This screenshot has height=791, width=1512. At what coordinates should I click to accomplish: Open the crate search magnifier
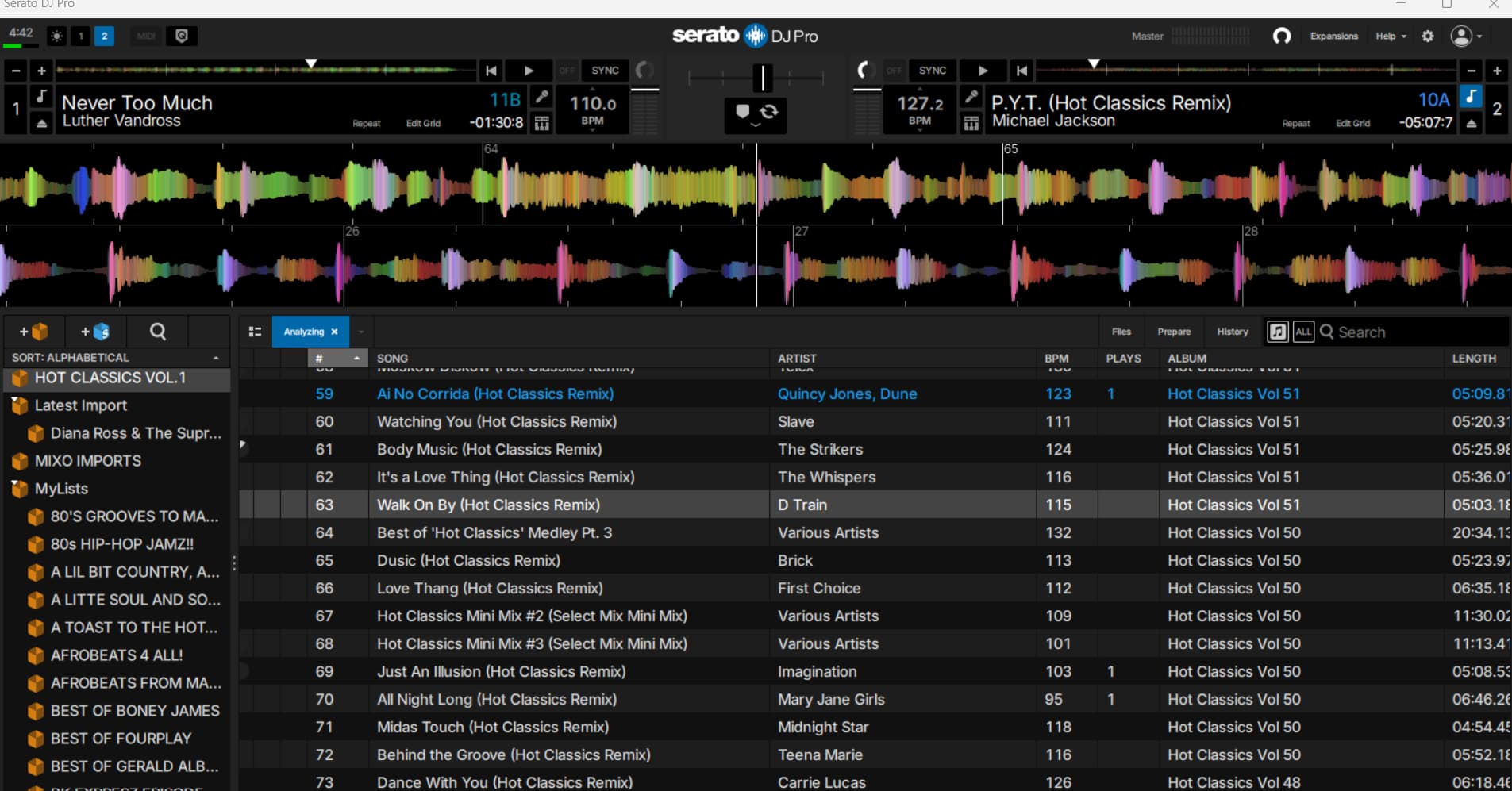(158, 332)
